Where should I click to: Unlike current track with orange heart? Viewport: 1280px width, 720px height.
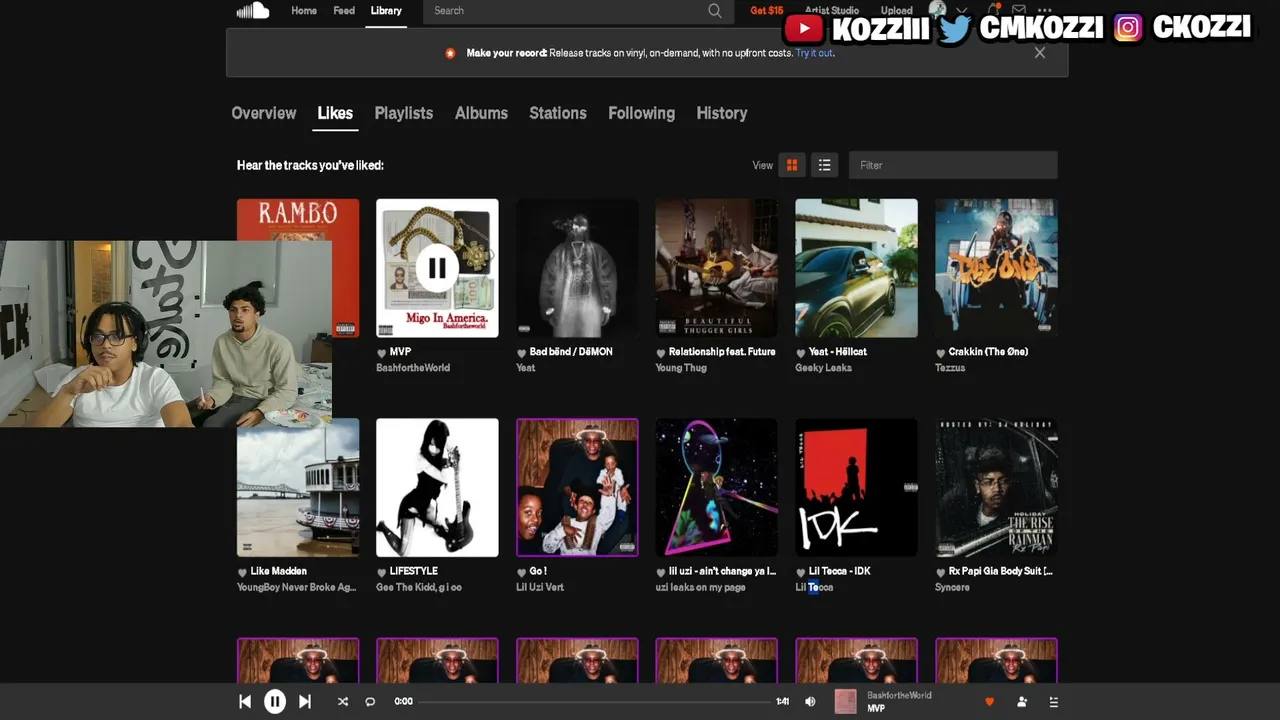[x=990, y=702]
